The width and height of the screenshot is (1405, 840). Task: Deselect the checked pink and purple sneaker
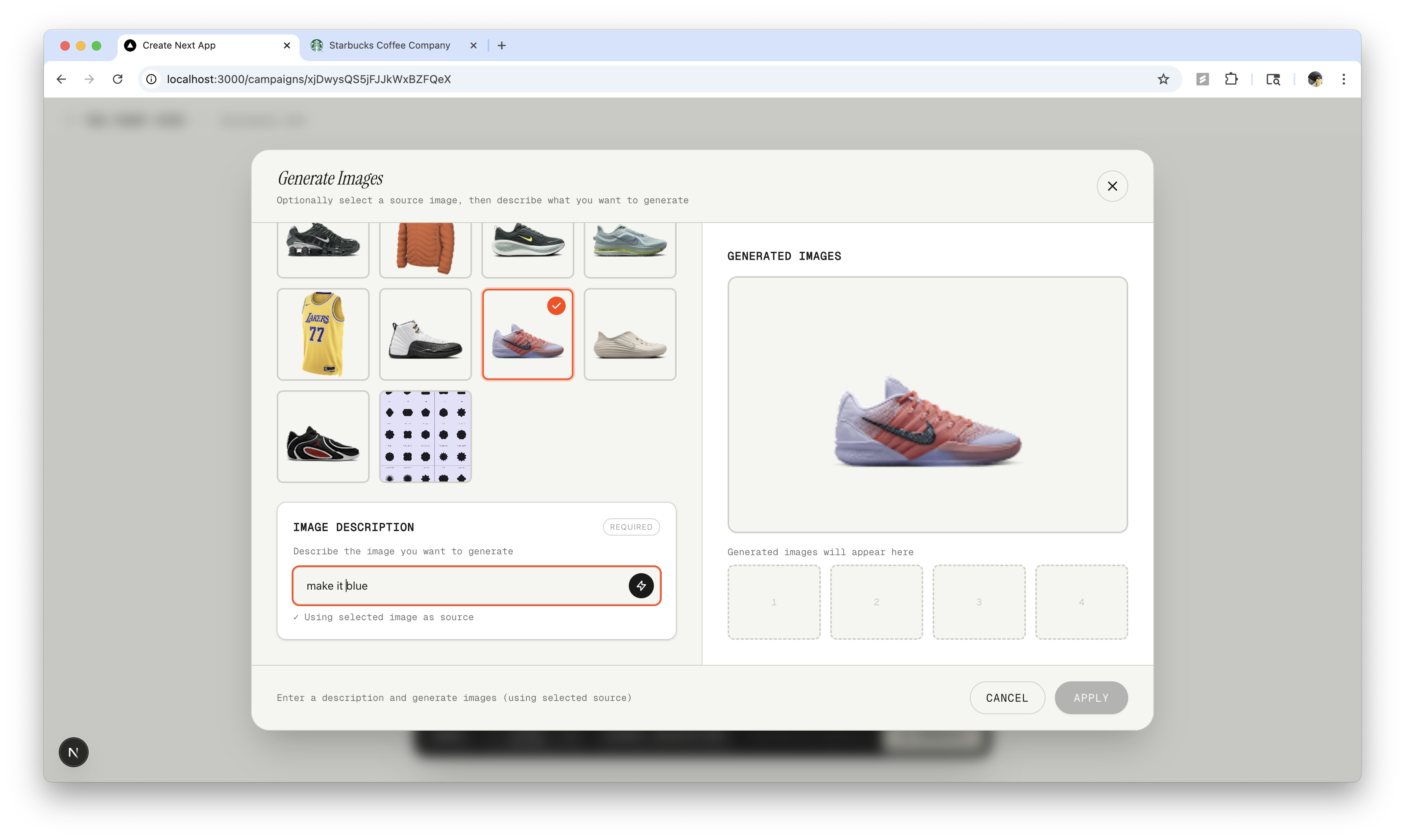point(527,334)
